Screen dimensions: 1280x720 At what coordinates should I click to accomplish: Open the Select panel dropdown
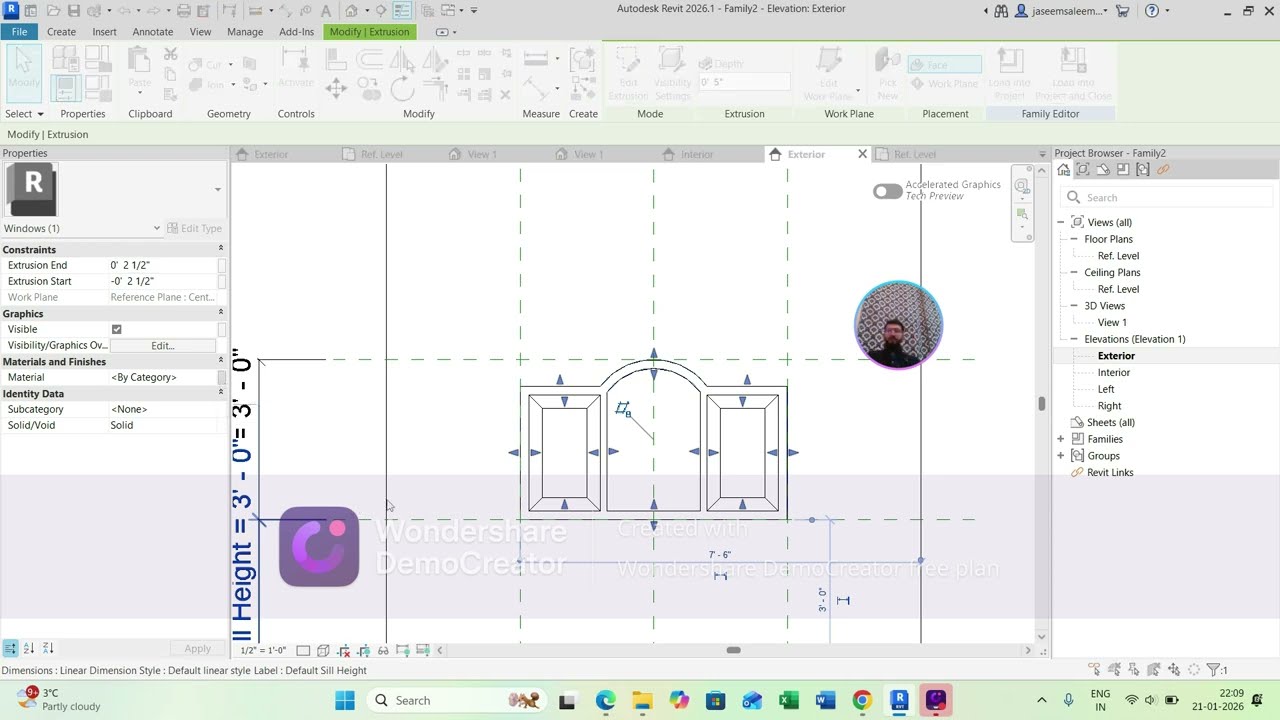pos(25,114)
